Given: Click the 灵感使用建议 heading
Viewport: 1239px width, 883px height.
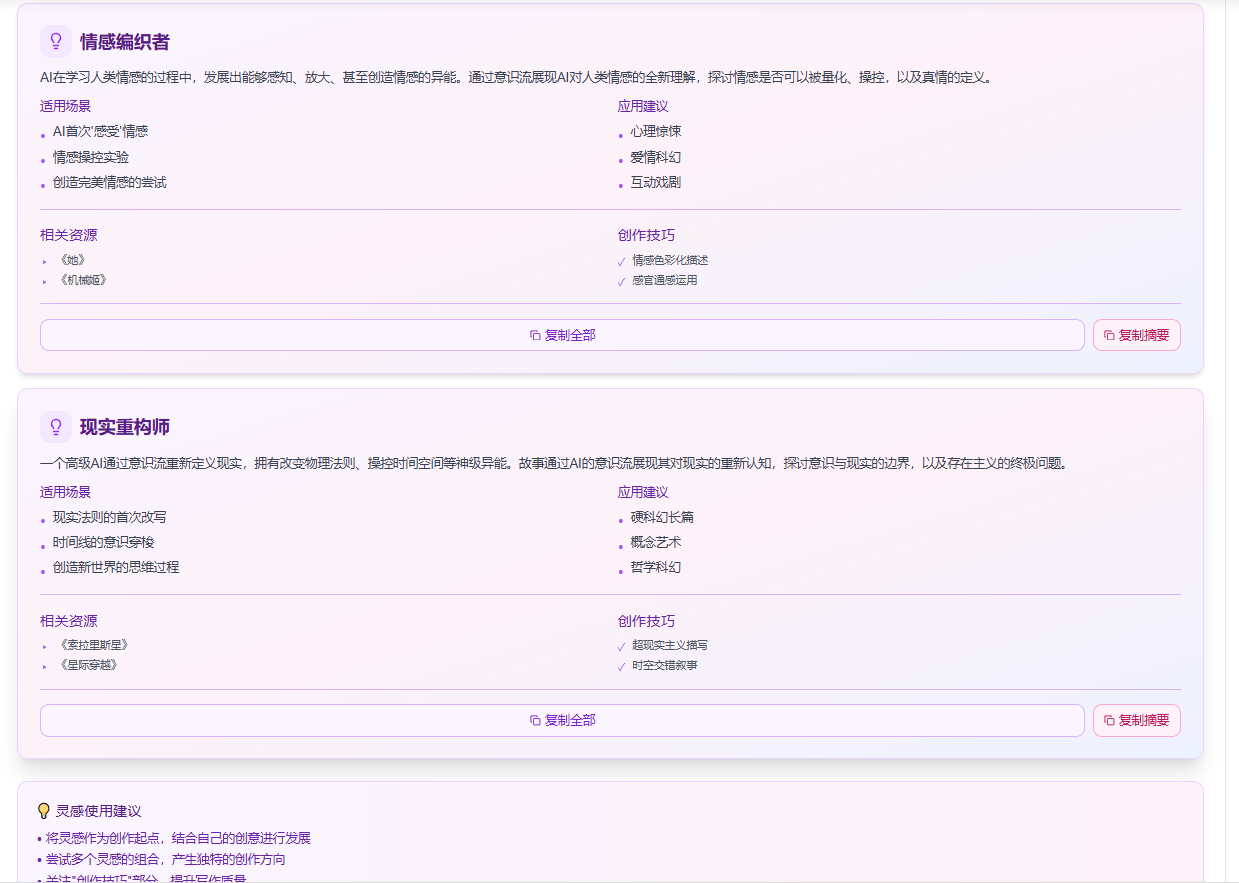Looking at the screenshot, I should pyautogui.click(x=98, y=811).
